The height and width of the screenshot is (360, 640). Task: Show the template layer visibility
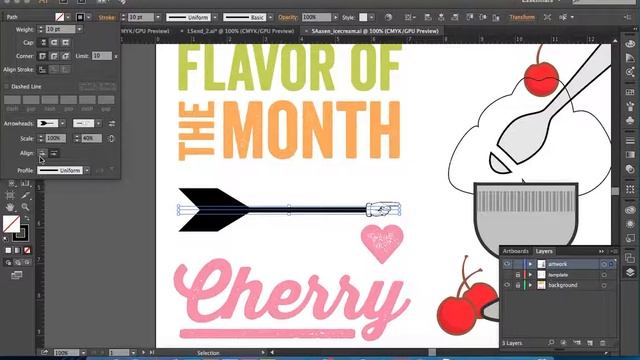point(507,275)
